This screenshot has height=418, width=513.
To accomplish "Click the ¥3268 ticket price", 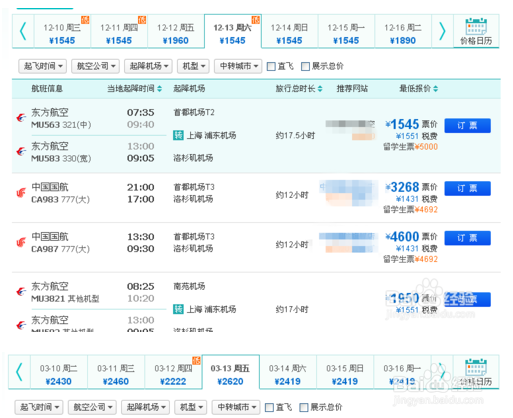I will coord(403,187).
